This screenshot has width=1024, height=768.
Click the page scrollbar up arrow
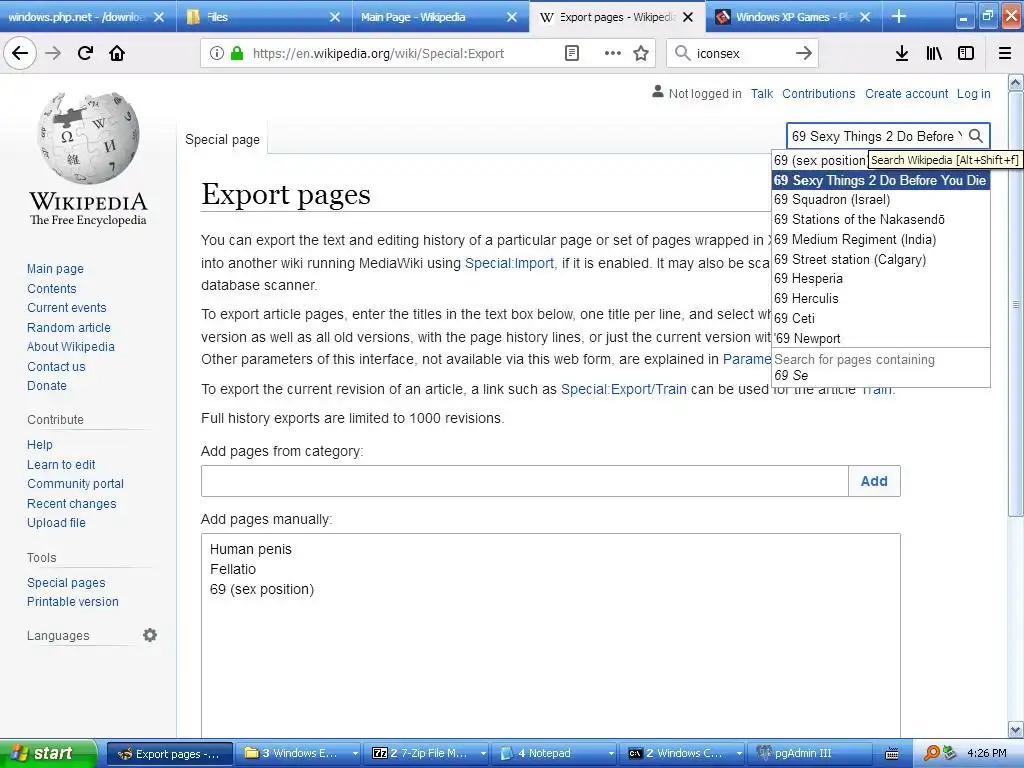click(1016, 82)
